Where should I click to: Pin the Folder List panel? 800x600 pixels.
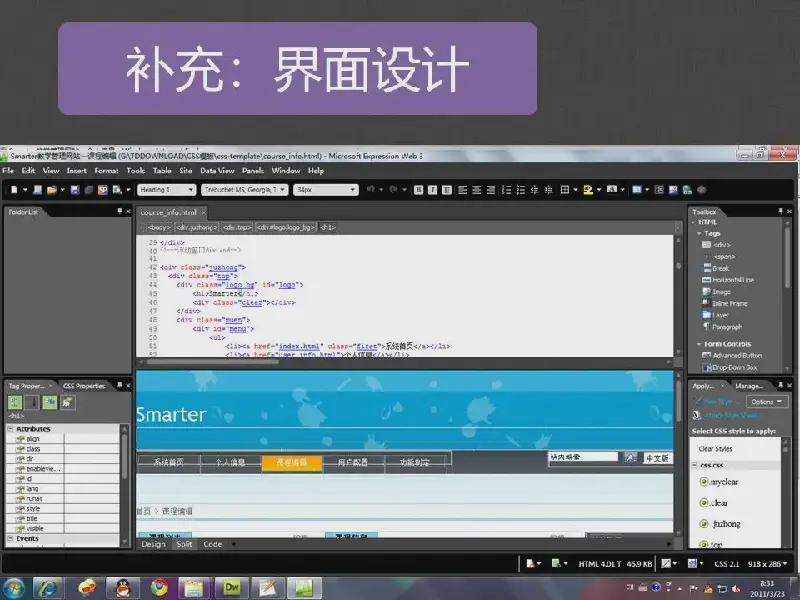pyautogui.click(x=120, y=211)
